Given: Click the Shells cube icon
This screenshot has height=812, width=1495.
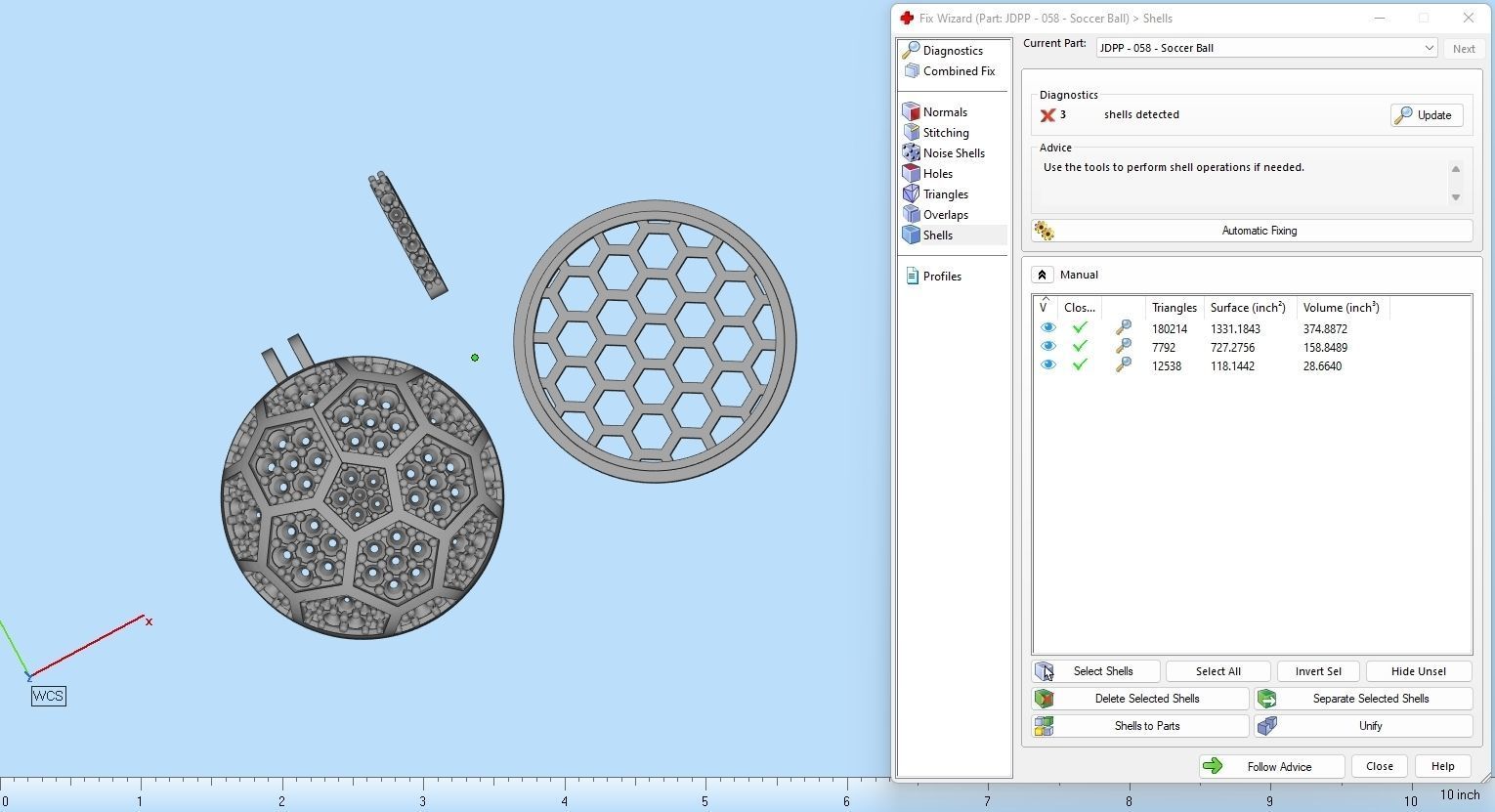Looking at the screenshot, I should tap(911, 235).
